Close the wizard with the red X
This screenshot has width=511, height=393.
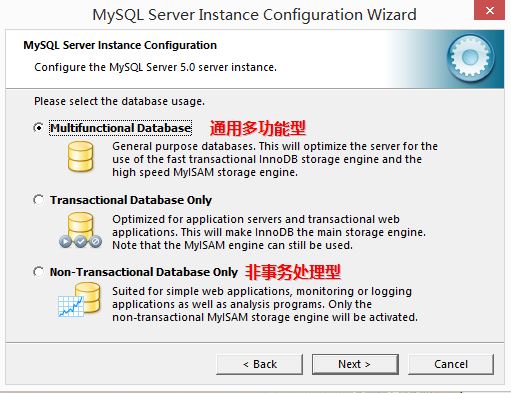tap(489, 10)
